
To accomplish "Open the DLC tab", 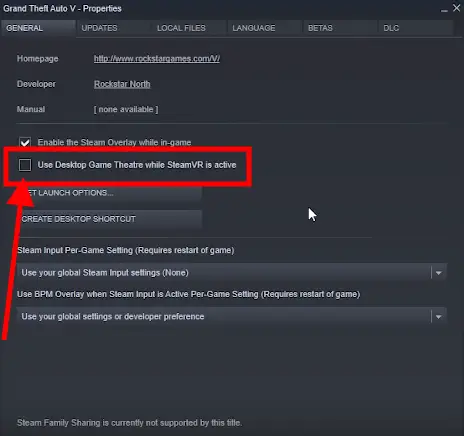I will [416, 28].
